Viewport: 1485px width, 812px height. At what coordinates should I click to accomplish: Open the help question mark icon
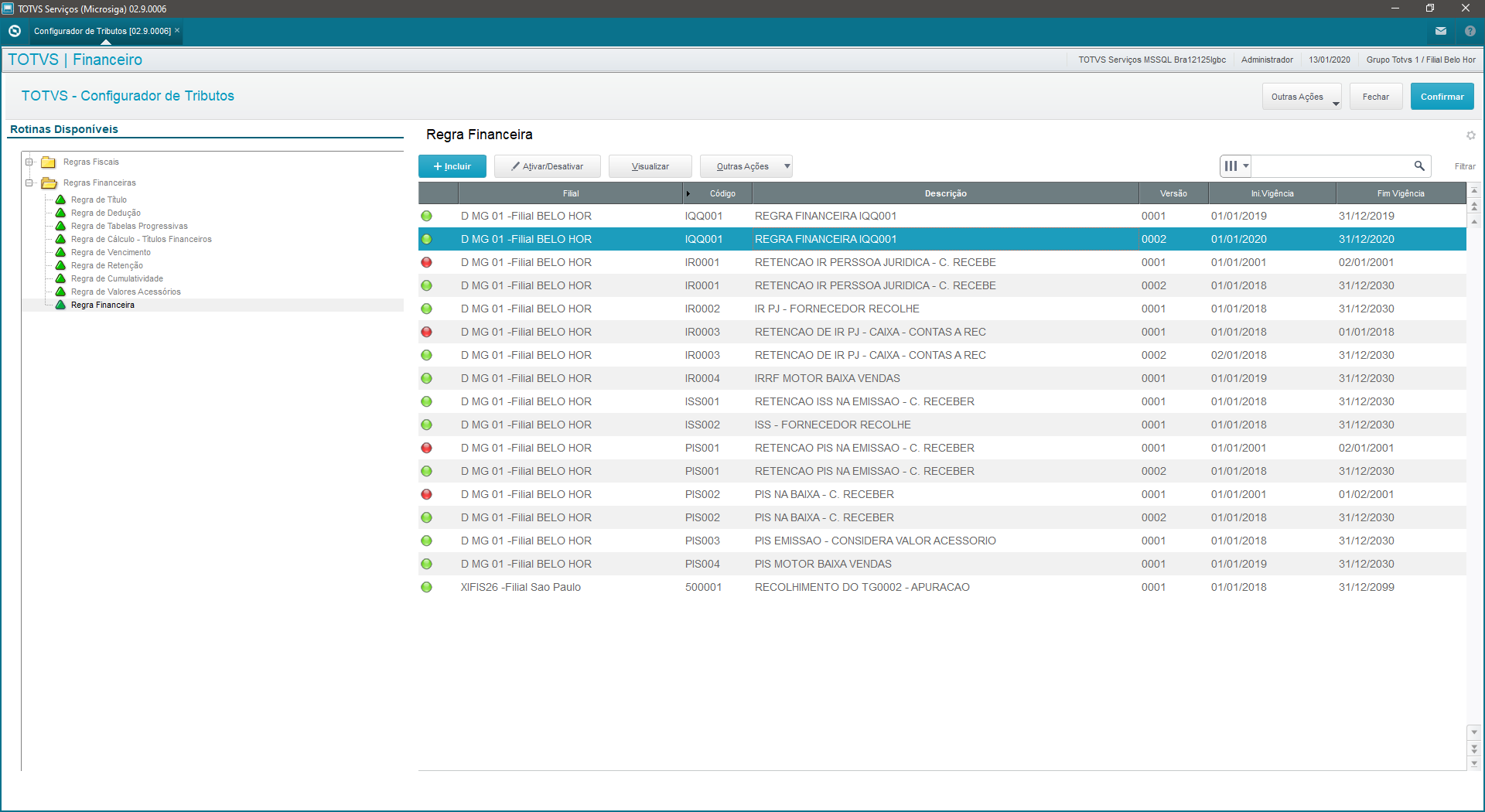point(1470,31)
